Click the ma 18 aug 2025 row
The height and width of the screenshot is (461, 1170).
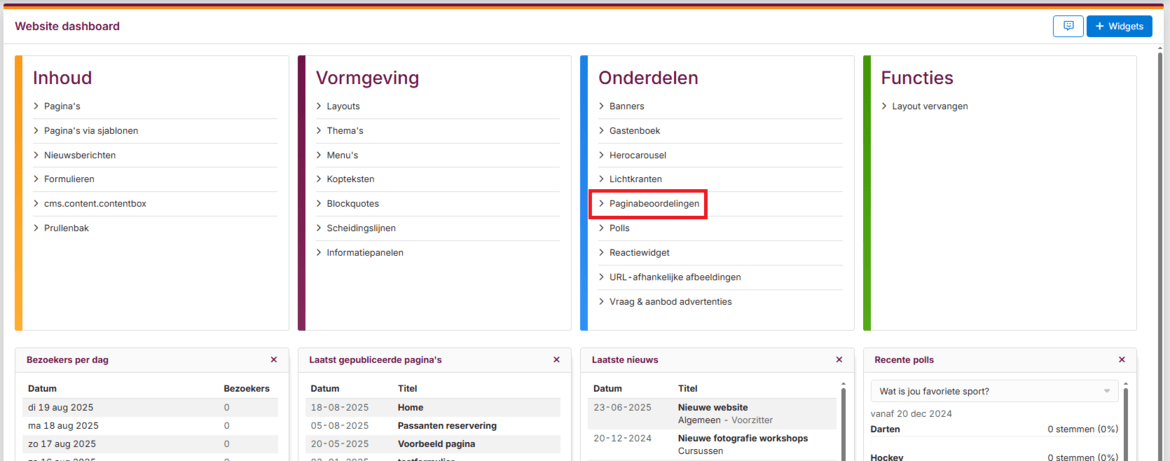(x=150, y=425)
